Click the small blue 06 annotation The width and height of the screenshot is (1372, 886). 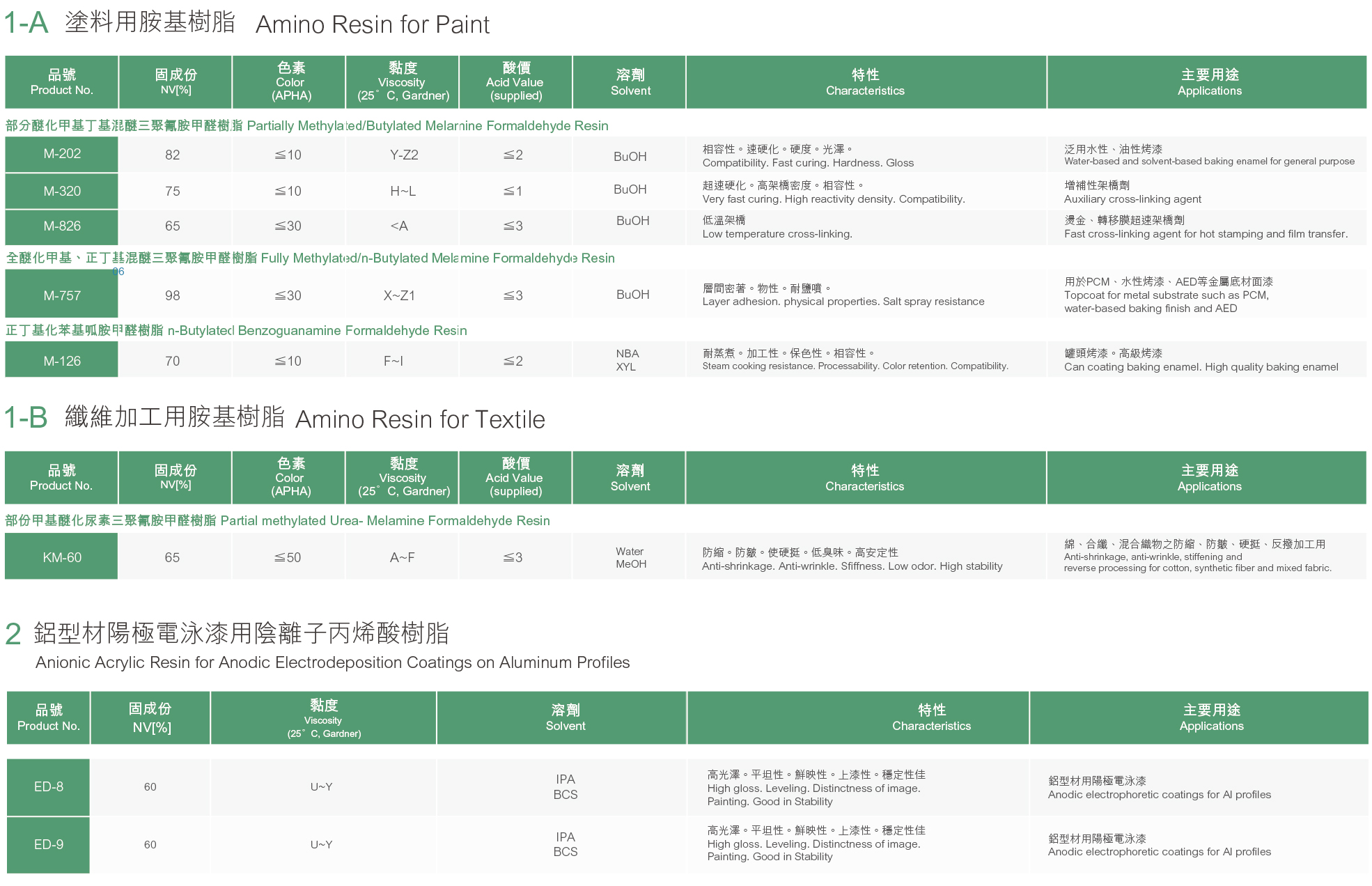[118, 272]
